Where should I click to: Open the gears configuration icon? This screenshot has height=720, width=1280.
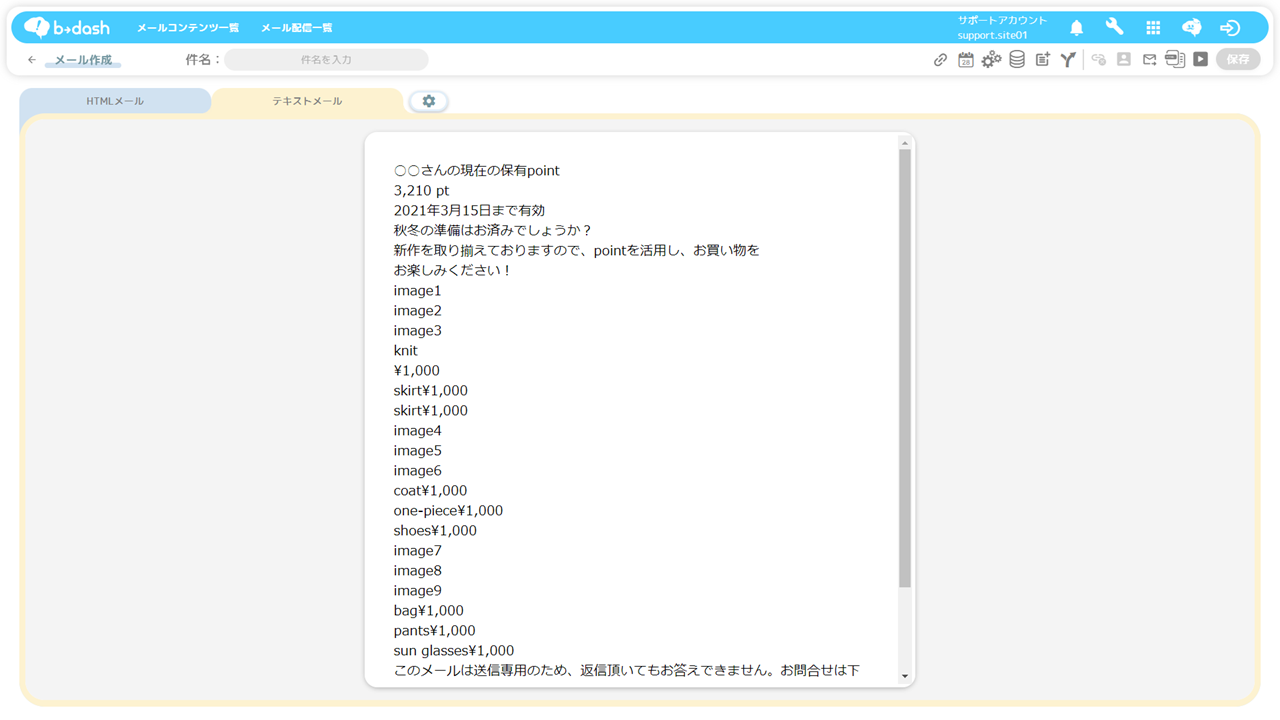[991, 60]
